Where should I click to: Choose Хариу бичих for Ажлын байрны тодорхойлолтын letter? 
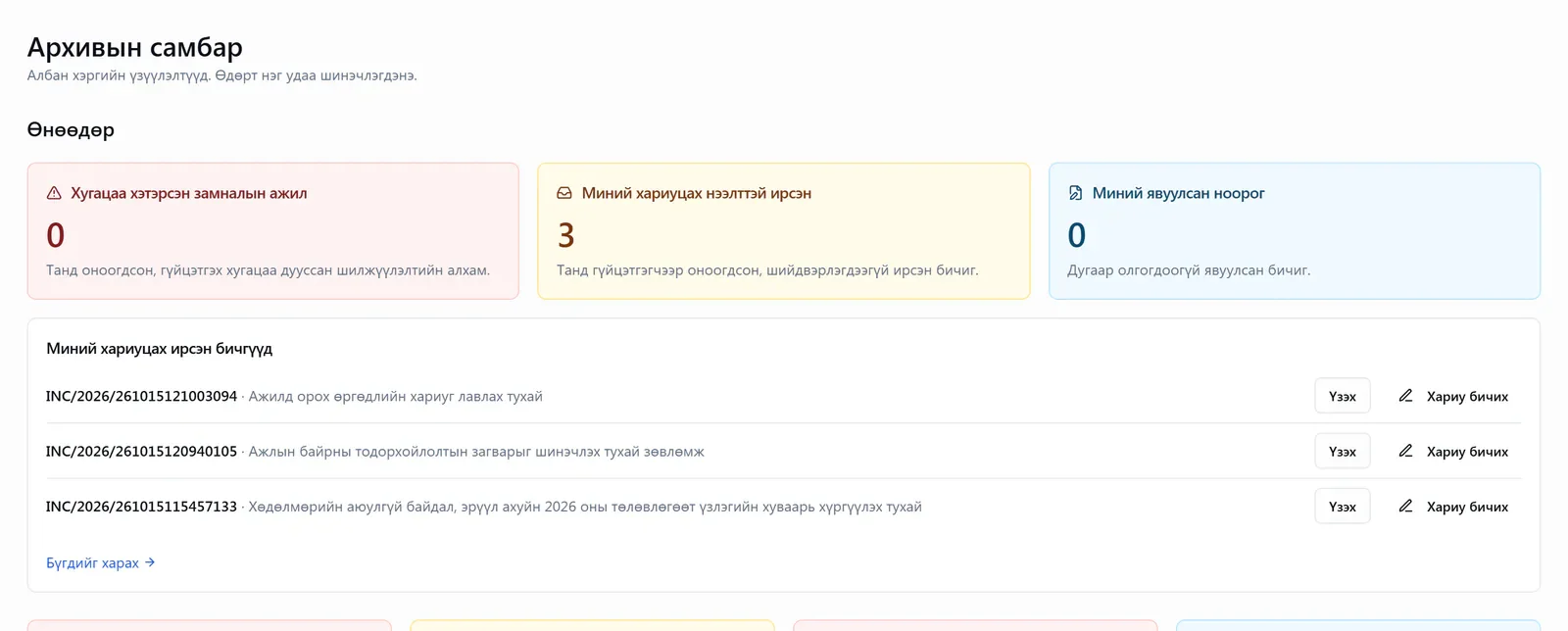tap(1452, 451)
